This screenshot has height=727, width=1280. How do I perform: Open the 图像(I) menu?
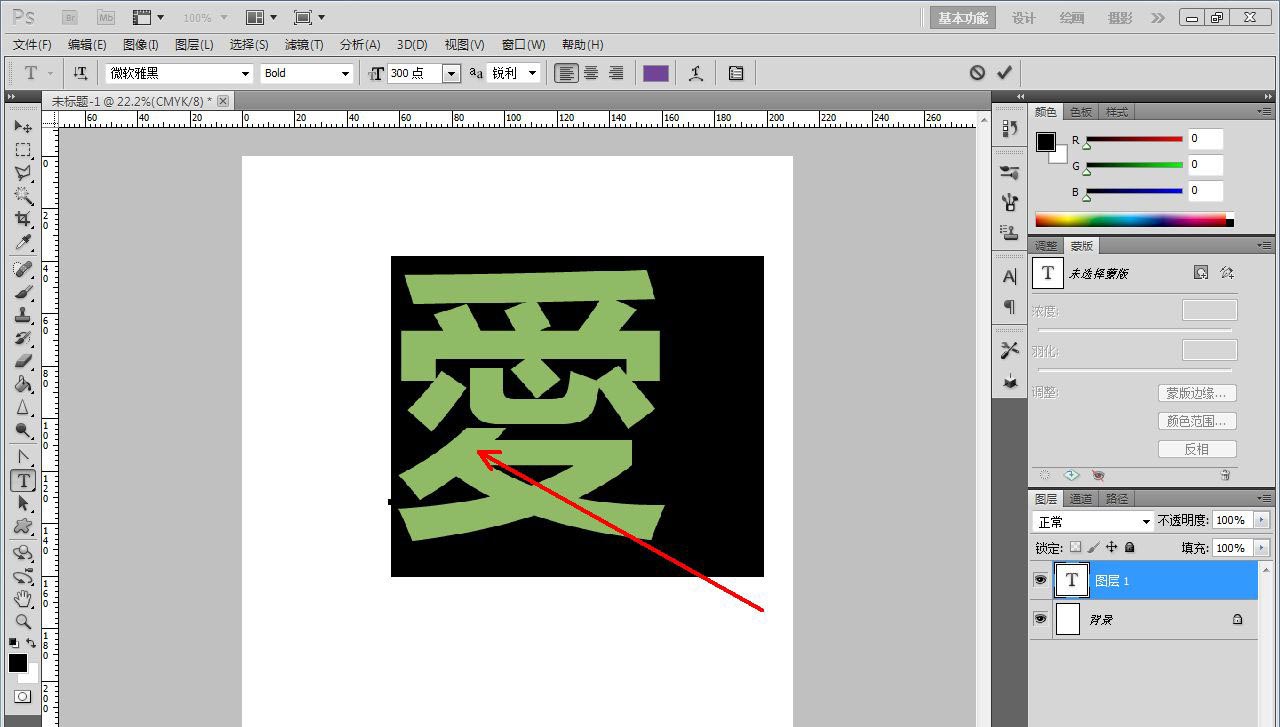(141, 44)
